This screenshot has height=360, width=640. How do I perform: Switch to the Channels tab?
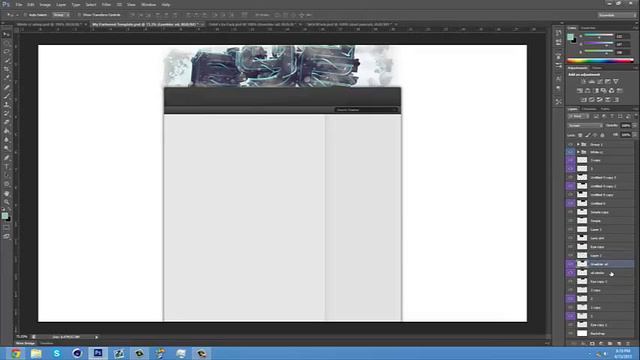point(589,109)
